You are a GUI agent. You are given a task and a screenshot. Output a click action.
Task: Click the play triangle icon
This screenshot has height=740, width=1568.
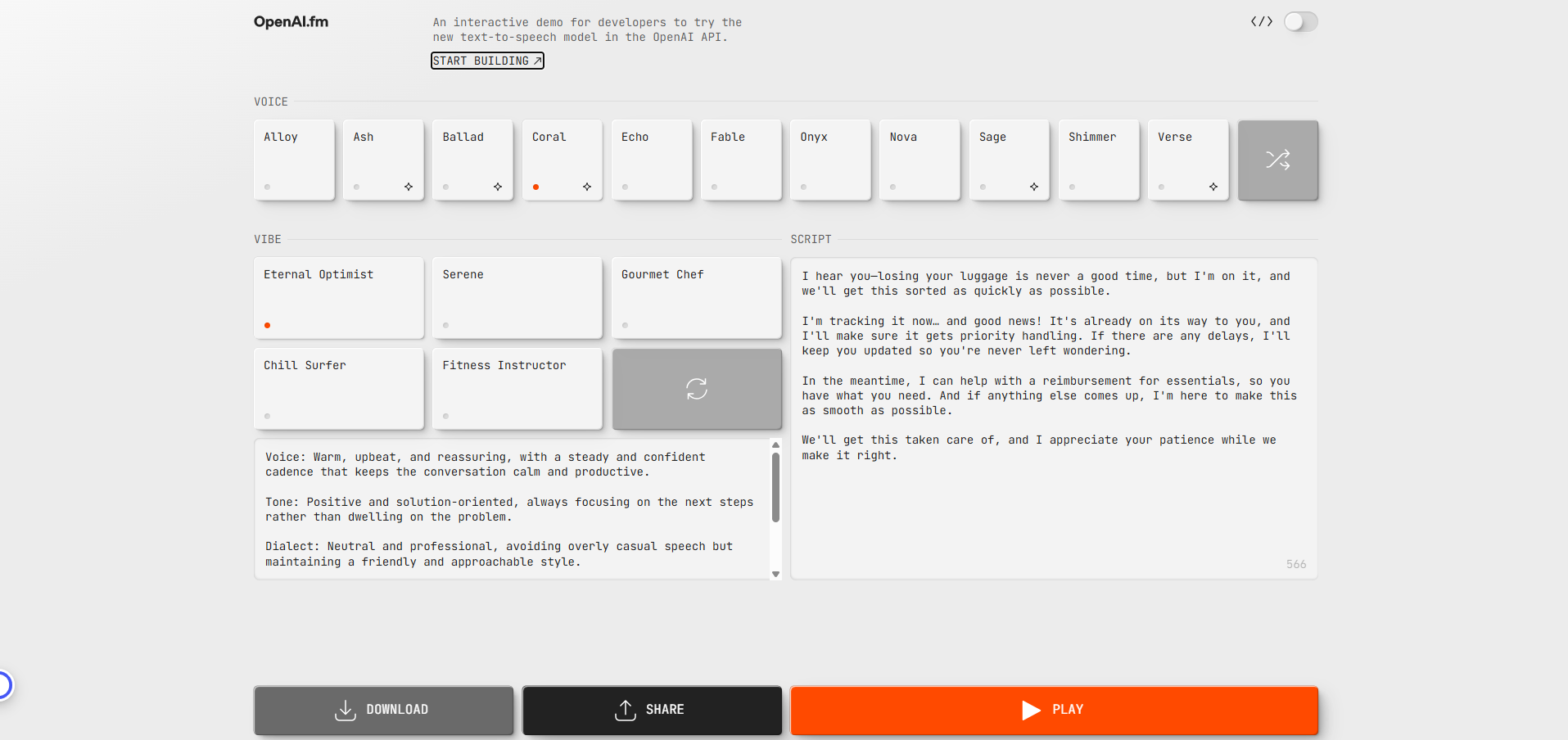(x=1031, y=711)
